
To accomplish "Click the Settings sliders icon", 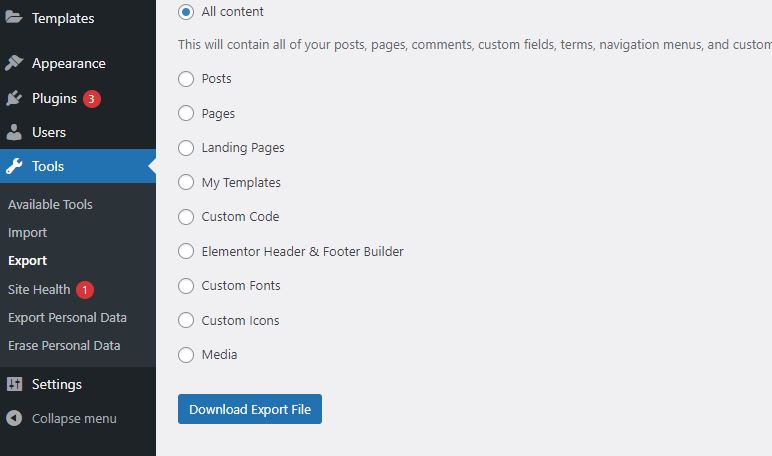I will [14, 384].
